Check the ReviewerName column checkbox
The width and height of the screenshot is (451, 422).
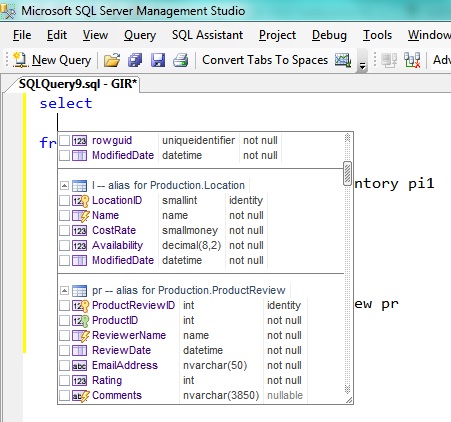click(x=65, y=335)
